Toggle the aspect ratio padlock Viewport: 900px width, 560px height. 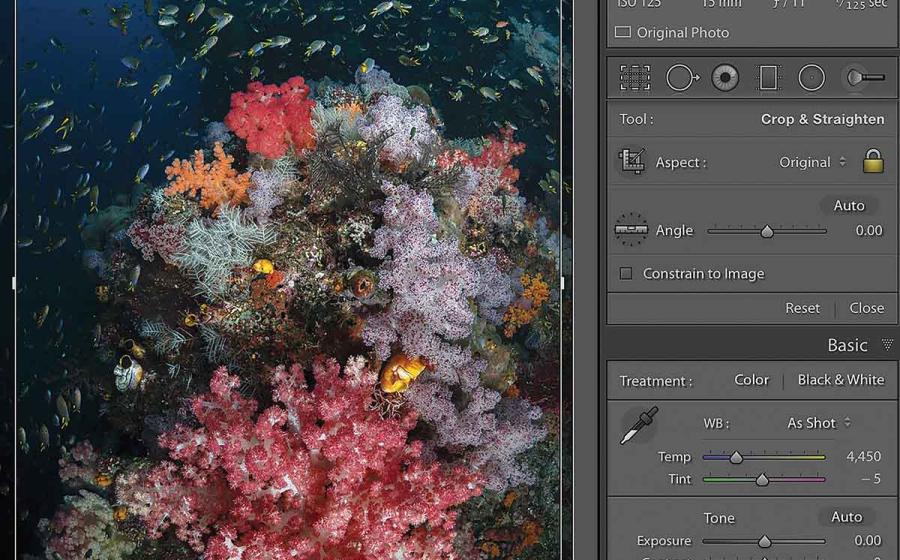click(x=873, y=161)
